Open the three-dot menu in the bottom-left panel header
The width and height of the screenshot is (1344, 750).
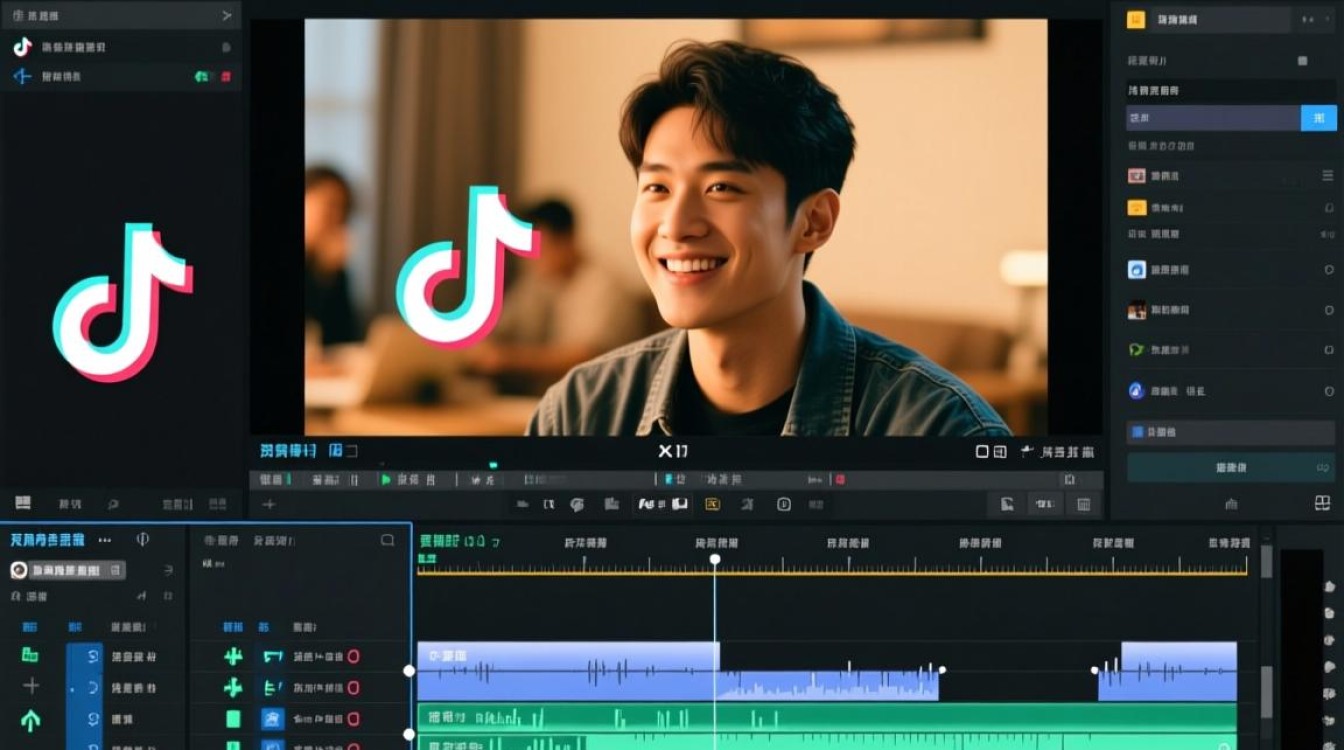[x=105, y=540]
